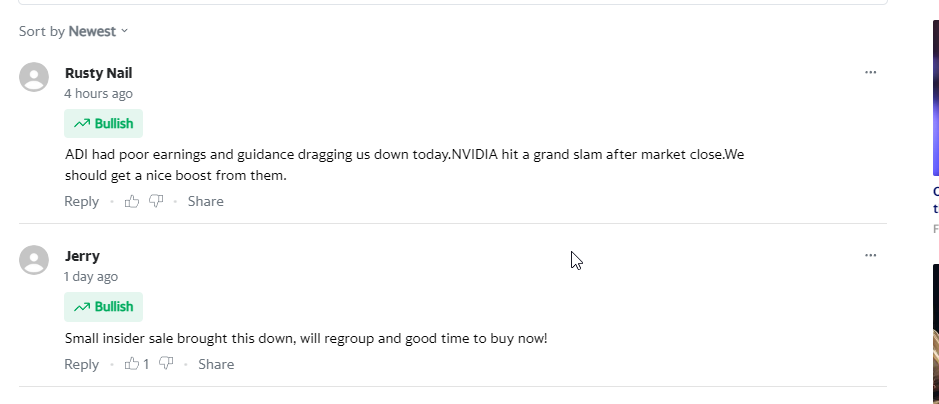Share Jerry's comment
Image resolution: width=939 pixels, height=404 pixels.
click(x=216, y=364)
